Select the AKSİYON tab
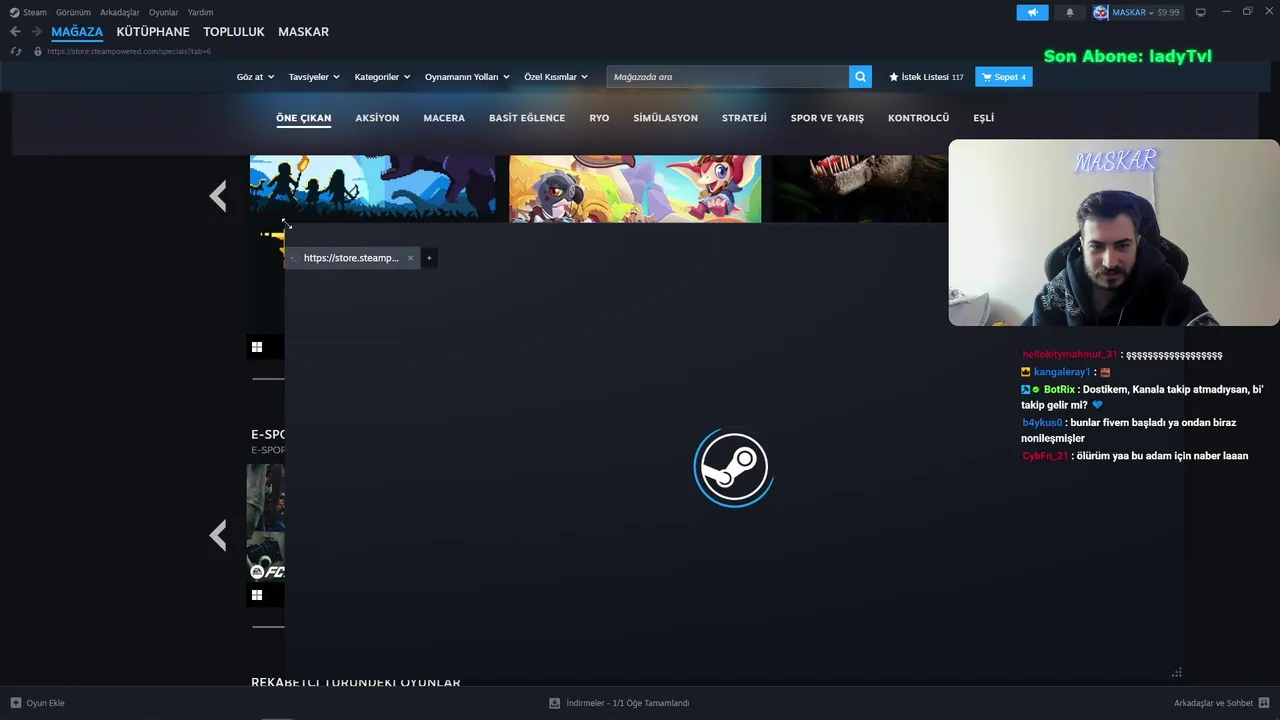The image size is (1280, 720). [x=377, y=118]
